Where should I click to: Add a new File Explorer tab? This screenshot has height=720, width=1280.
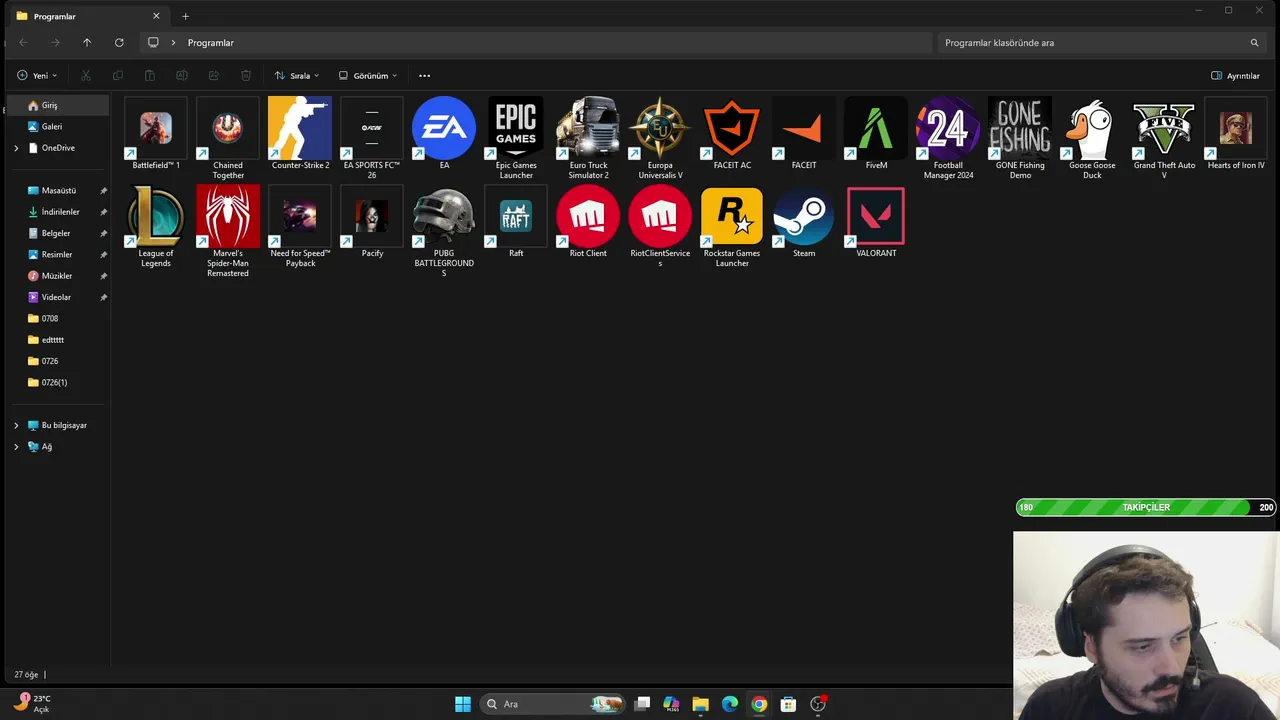pos(185,17)
